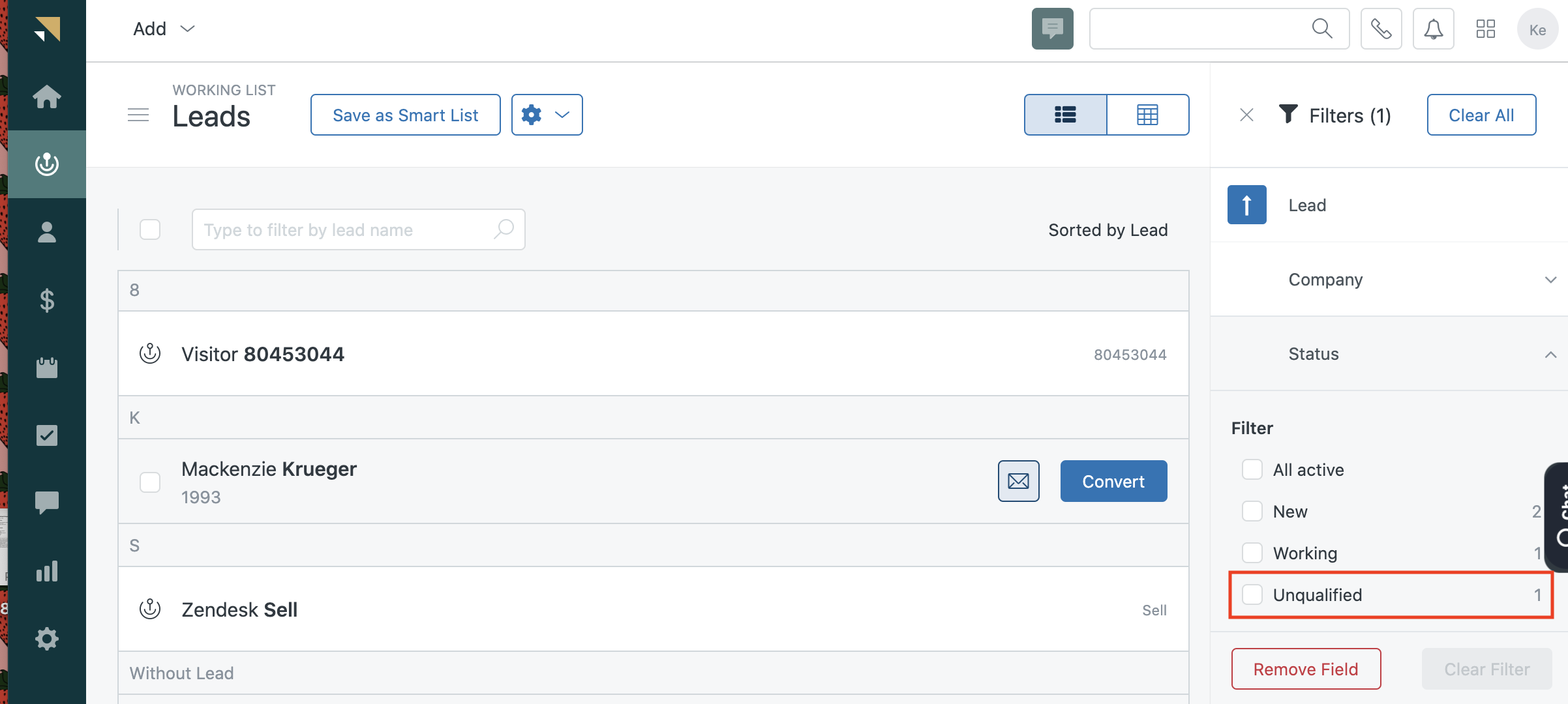
Task: Switch to grid/table view layout
Action: click(x=1147, y=114)
